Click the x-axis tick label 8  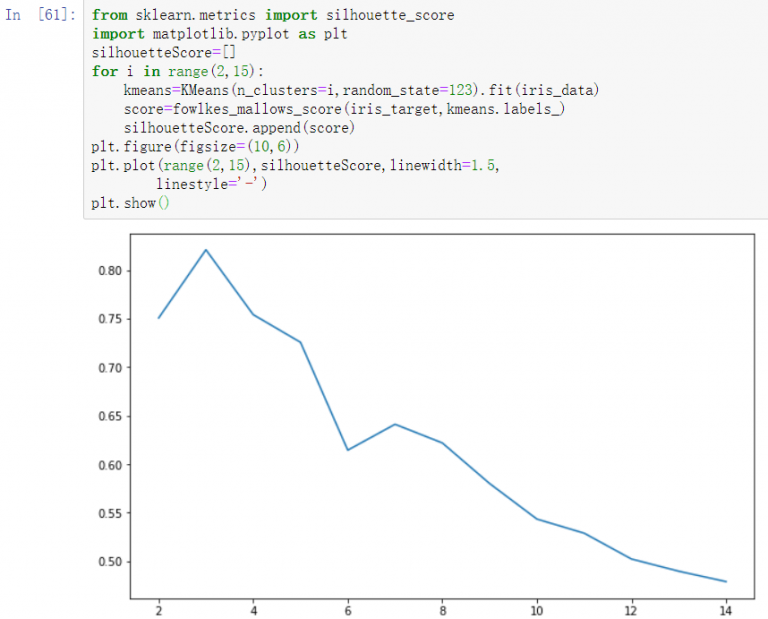pyautogui.click(x=442, y=608)
